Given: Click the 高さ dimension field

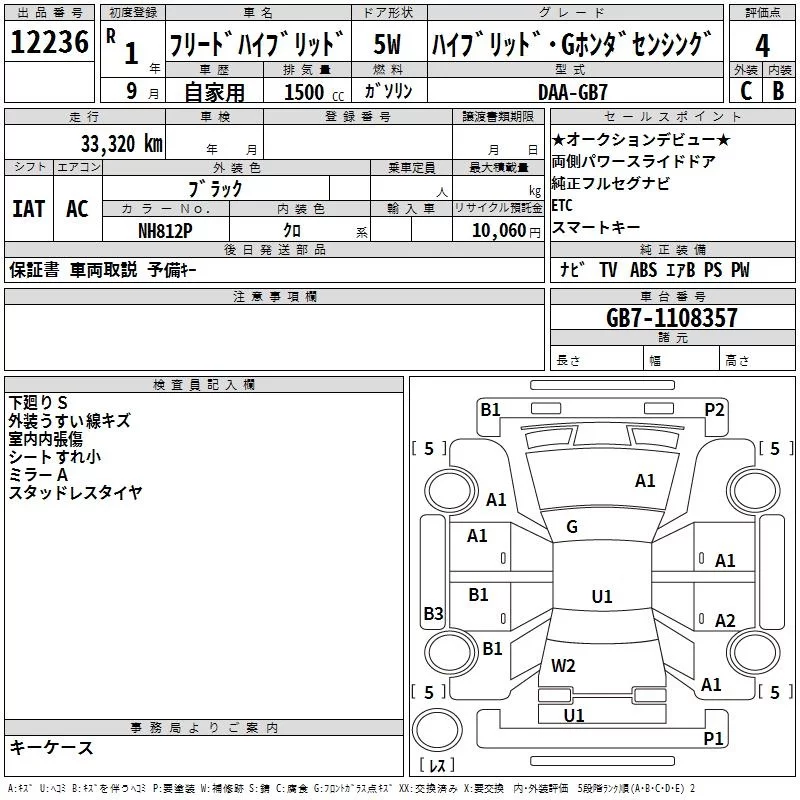Looking at the screenshot, I should pos(757,358).
